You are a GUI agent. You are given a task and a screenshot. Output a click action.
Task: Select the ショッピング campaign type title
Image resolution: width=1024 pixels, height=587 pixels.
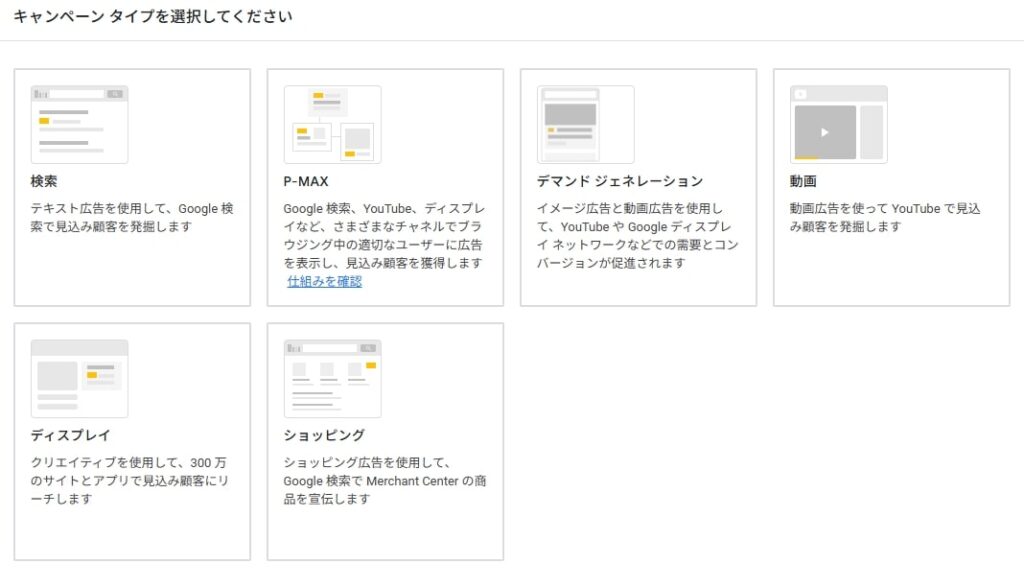[324, 435]
